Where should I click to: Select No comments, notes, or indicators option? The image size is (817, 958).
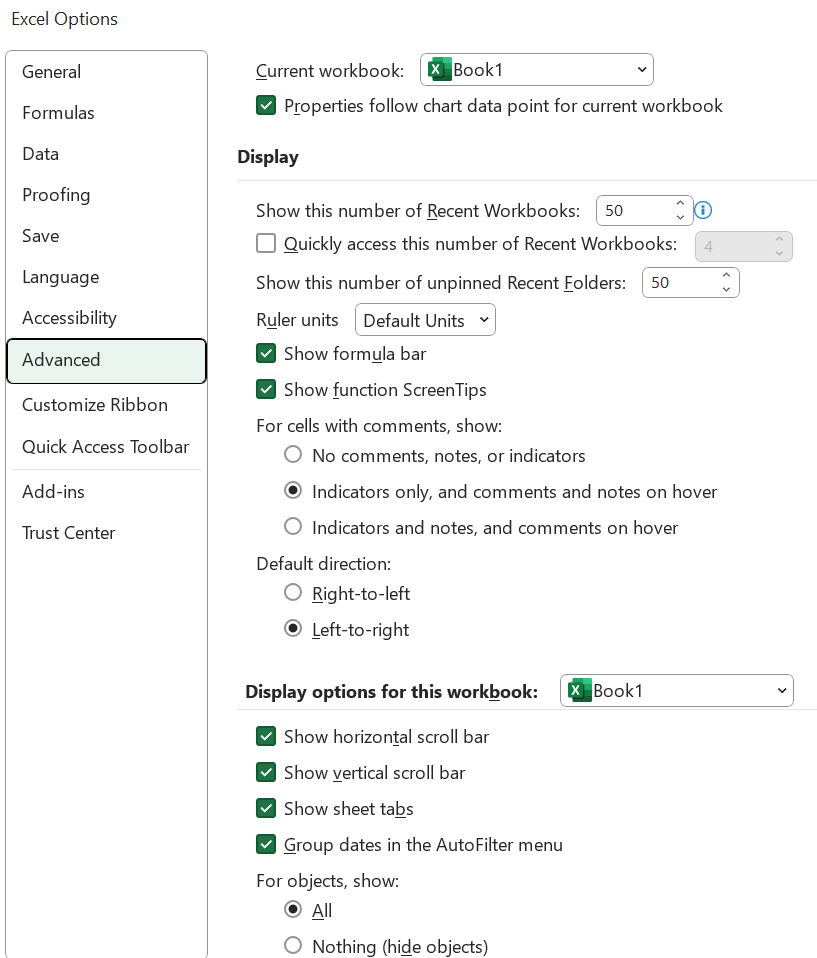293,455
